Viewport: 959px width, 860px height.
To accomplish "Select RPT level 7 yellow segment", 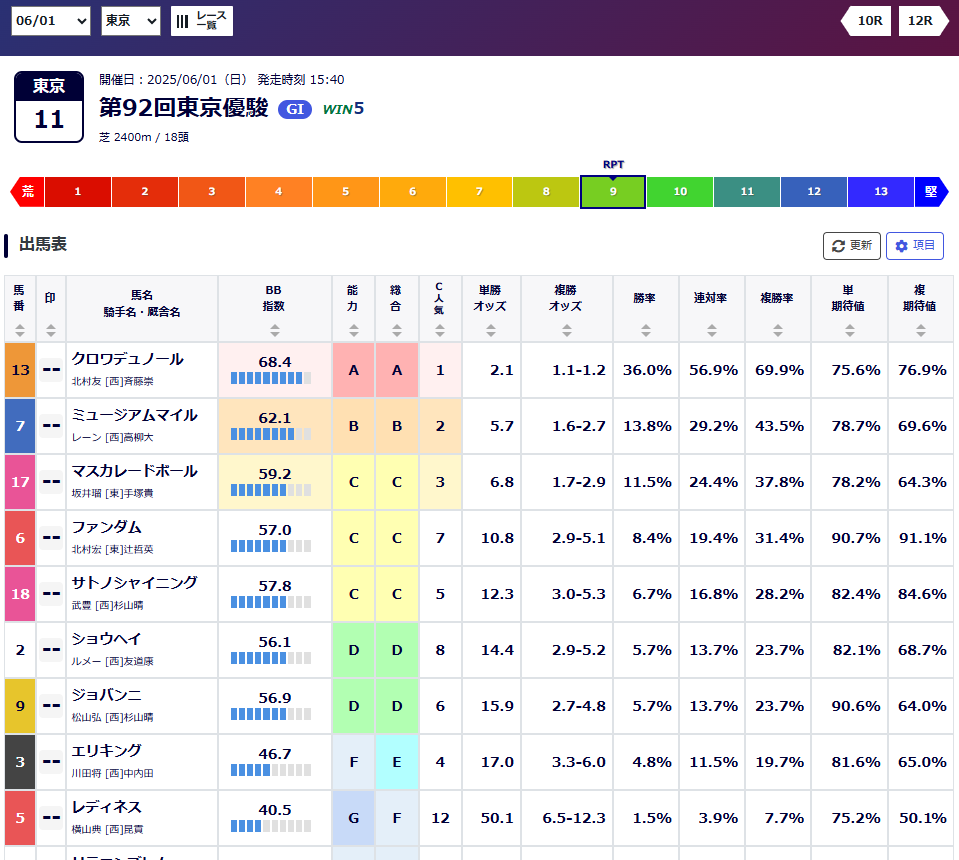I will coord(480,191).
